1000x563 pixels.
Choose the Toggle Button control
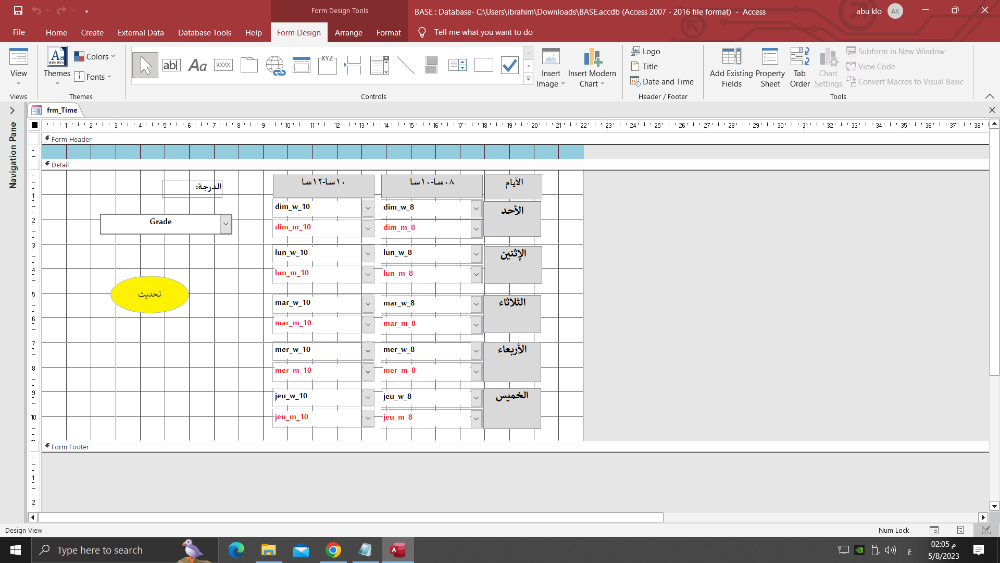431,65
